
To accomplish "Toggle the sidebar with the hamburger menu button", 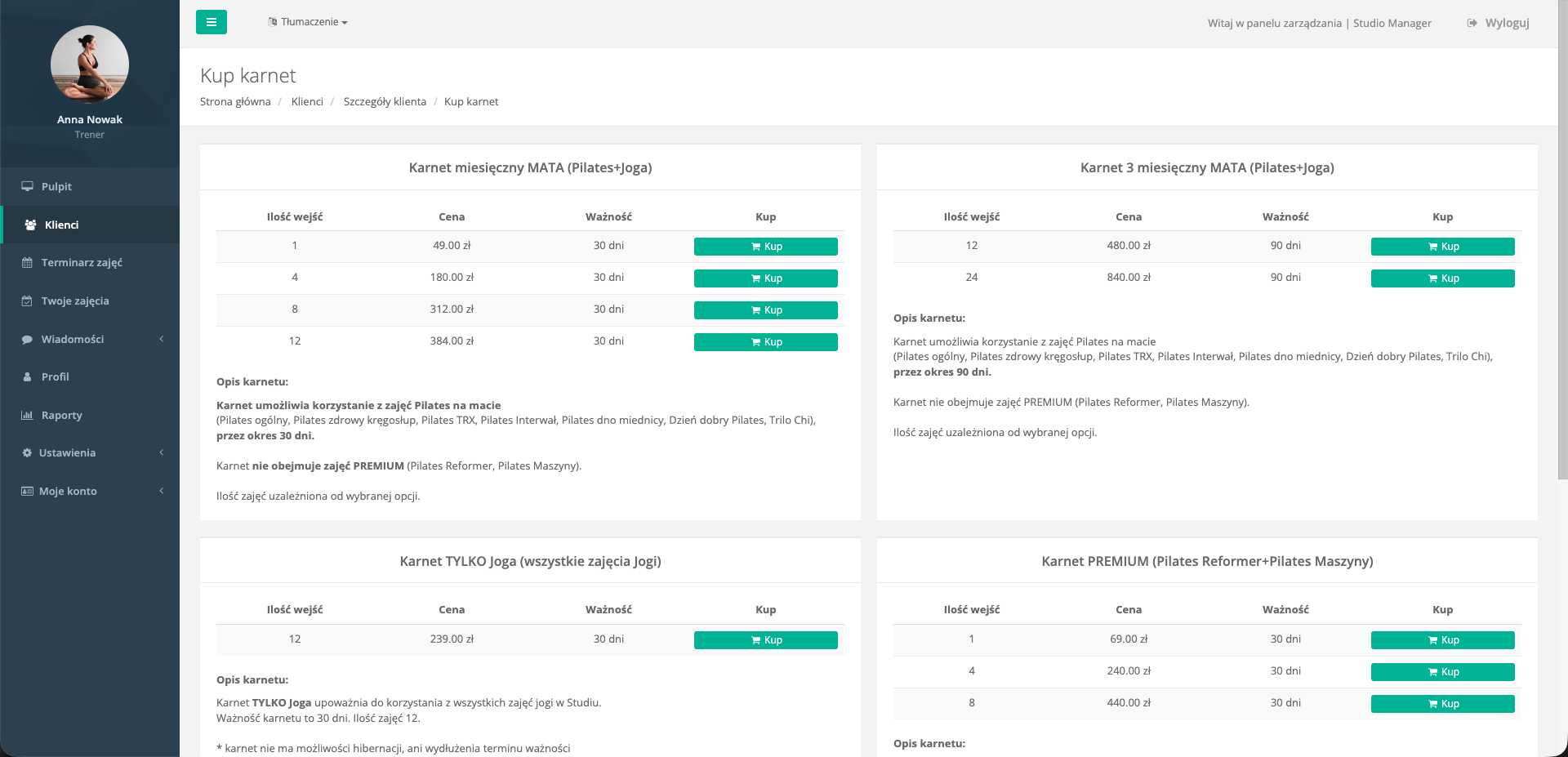I will pos(211,22).
